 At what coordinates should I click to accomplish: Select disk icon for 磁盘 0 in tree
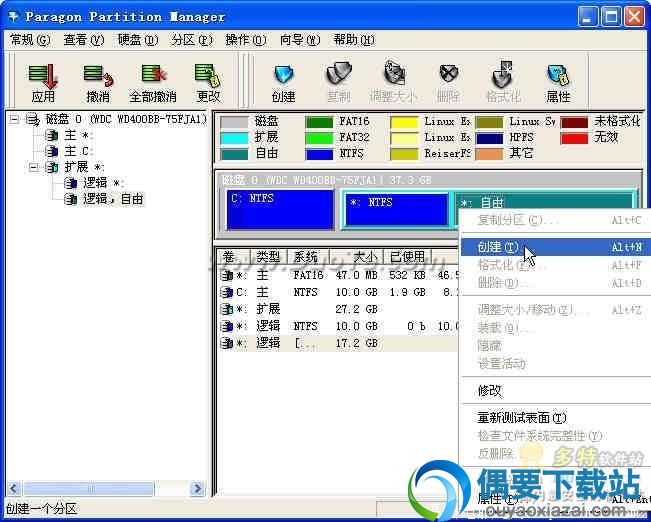pos(33,120)
